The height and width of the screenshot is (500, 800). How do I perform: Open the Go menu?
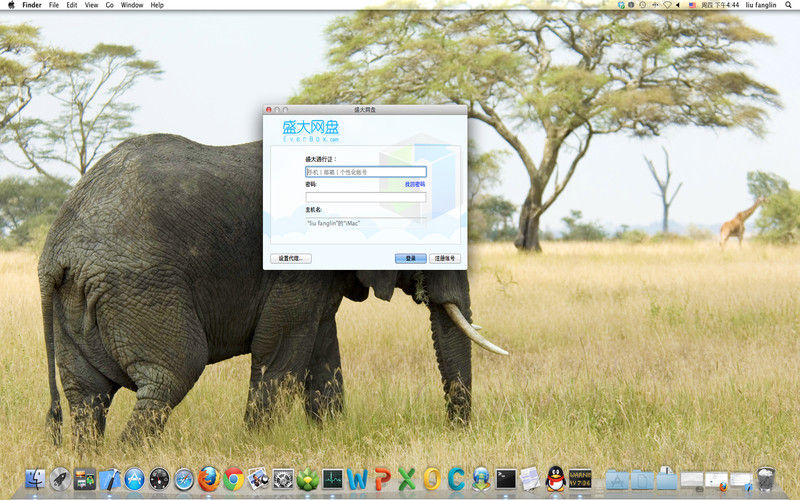point(110,5)
